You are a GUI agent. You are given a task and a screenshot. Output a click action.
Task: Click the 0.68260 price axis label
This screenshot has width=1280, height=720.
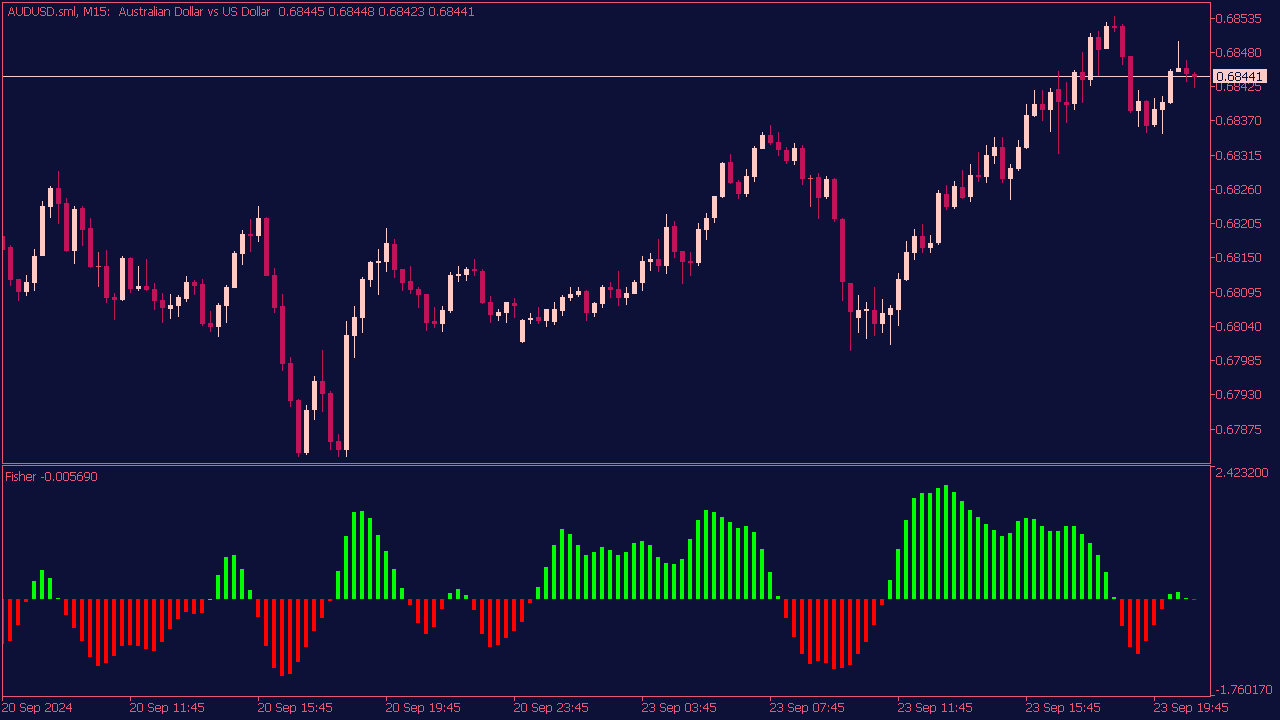click(x=1238, y=189)
